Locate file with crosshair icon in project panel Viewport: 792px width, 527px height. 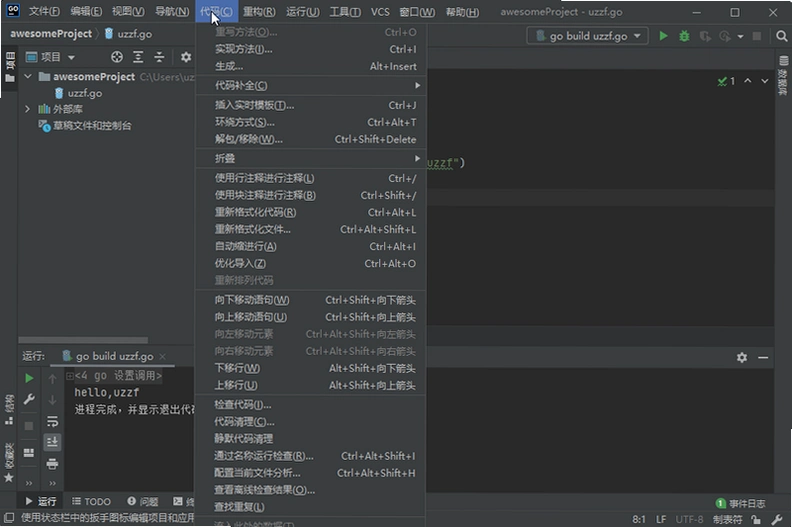[117, 57]
